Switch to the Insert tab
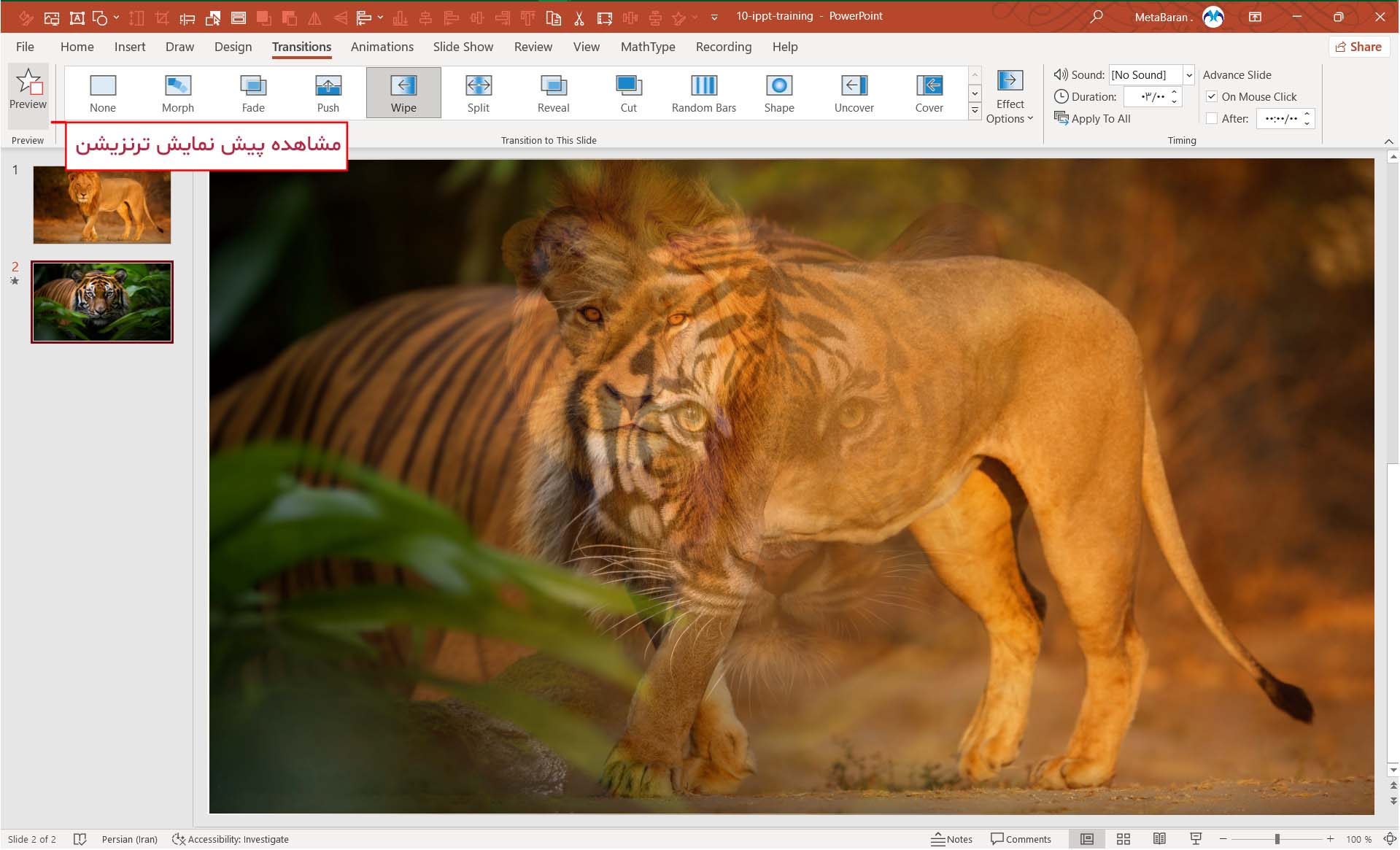The image size is (1400, 850). click(130, 47)
